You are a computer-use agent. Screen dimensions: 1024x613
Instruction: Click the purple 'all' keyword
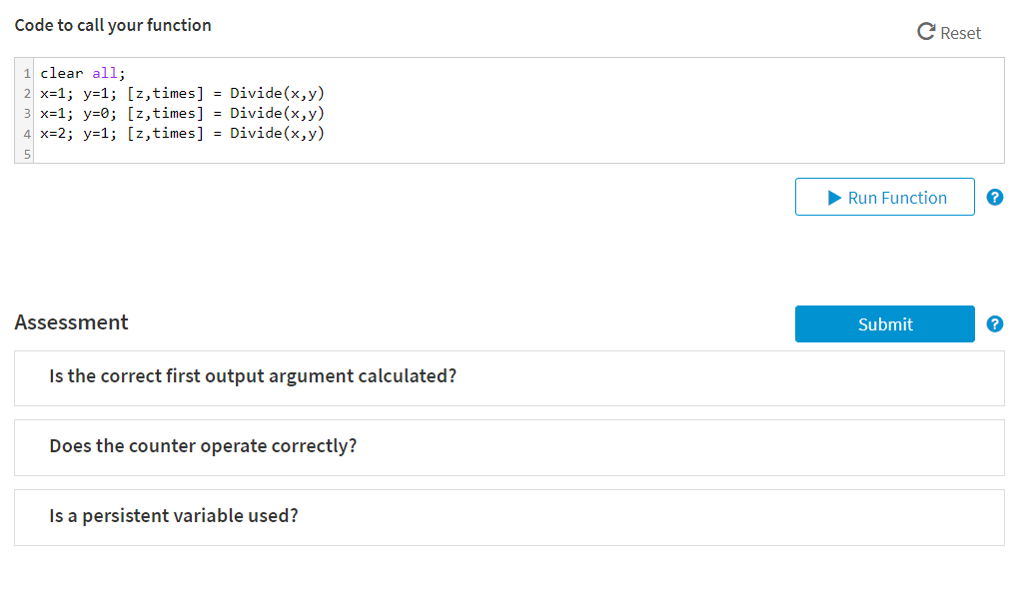pos(105,73)
